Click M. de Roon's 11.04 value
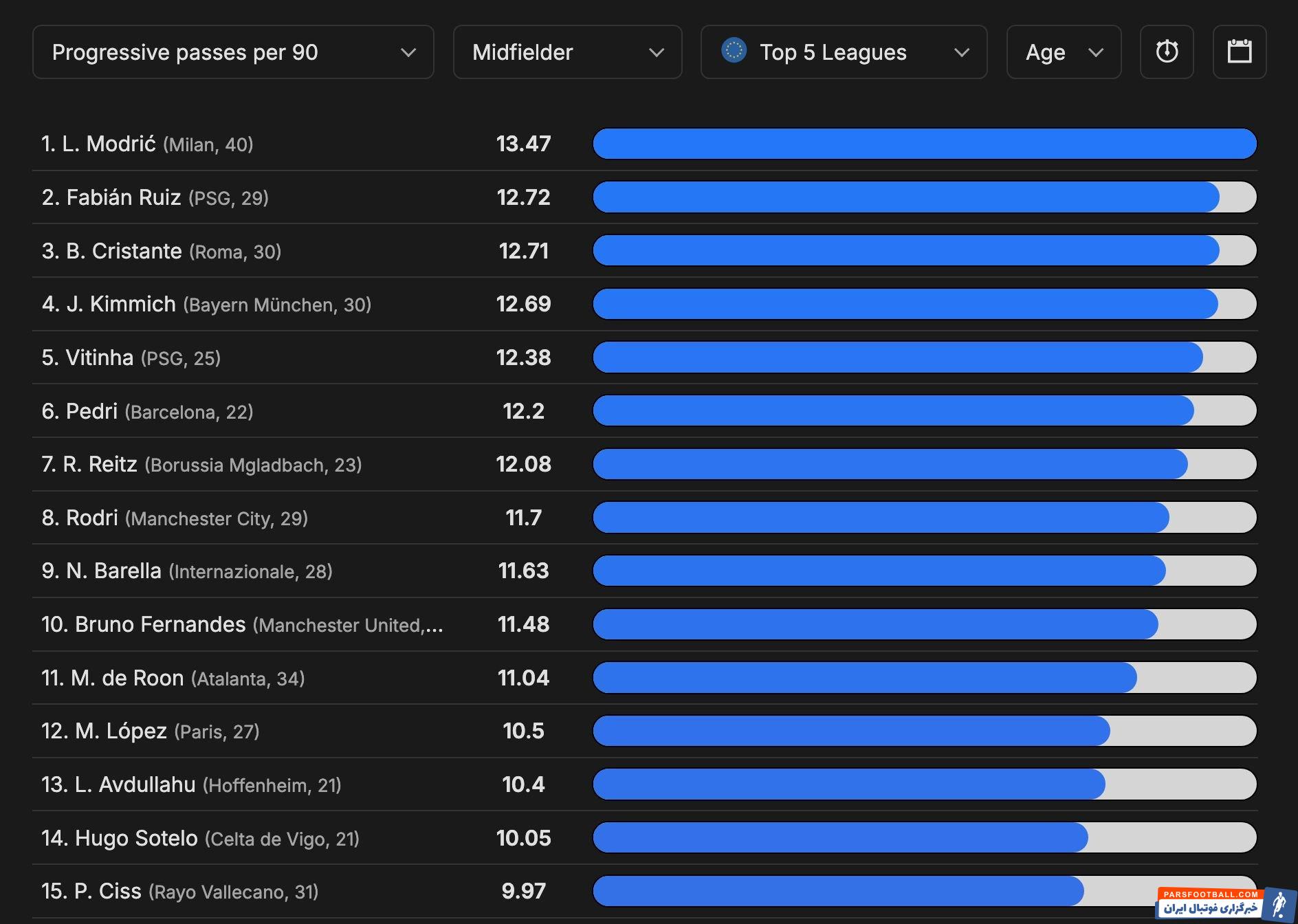The width and height of the screenshot is (1298, 924). [x=523, y=678]
